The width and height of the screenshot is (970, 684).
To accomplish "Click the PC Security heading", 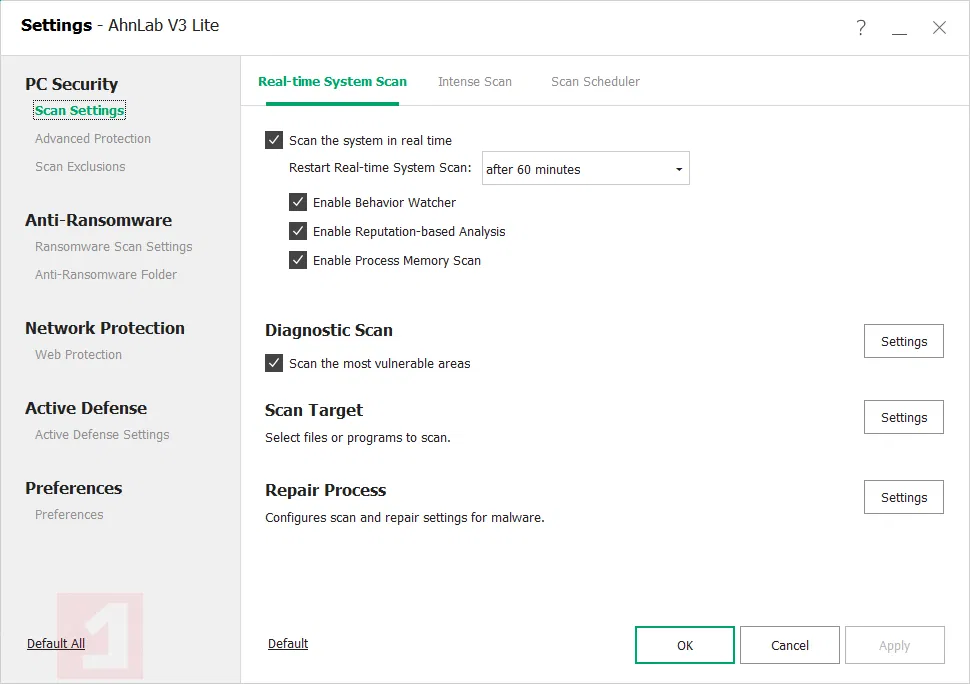I will (72, 84).
